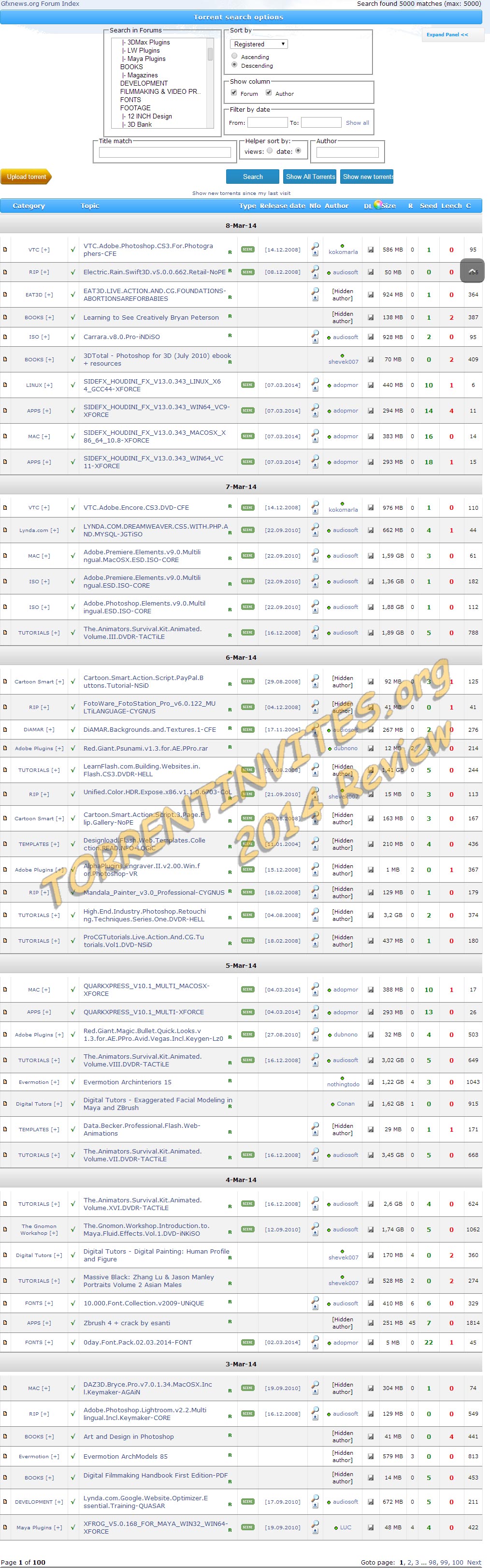Download torrent via floppy icon for VTC.Adobe.Encore.CS3
Viewport: 490px width, 1568px height.
(x=371, y=507)
